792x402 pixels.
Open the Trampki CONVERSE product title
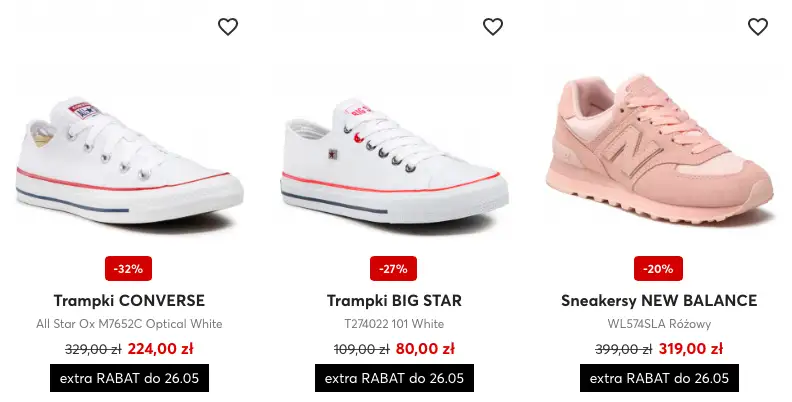pyautogui.click(x=129, y=300)
